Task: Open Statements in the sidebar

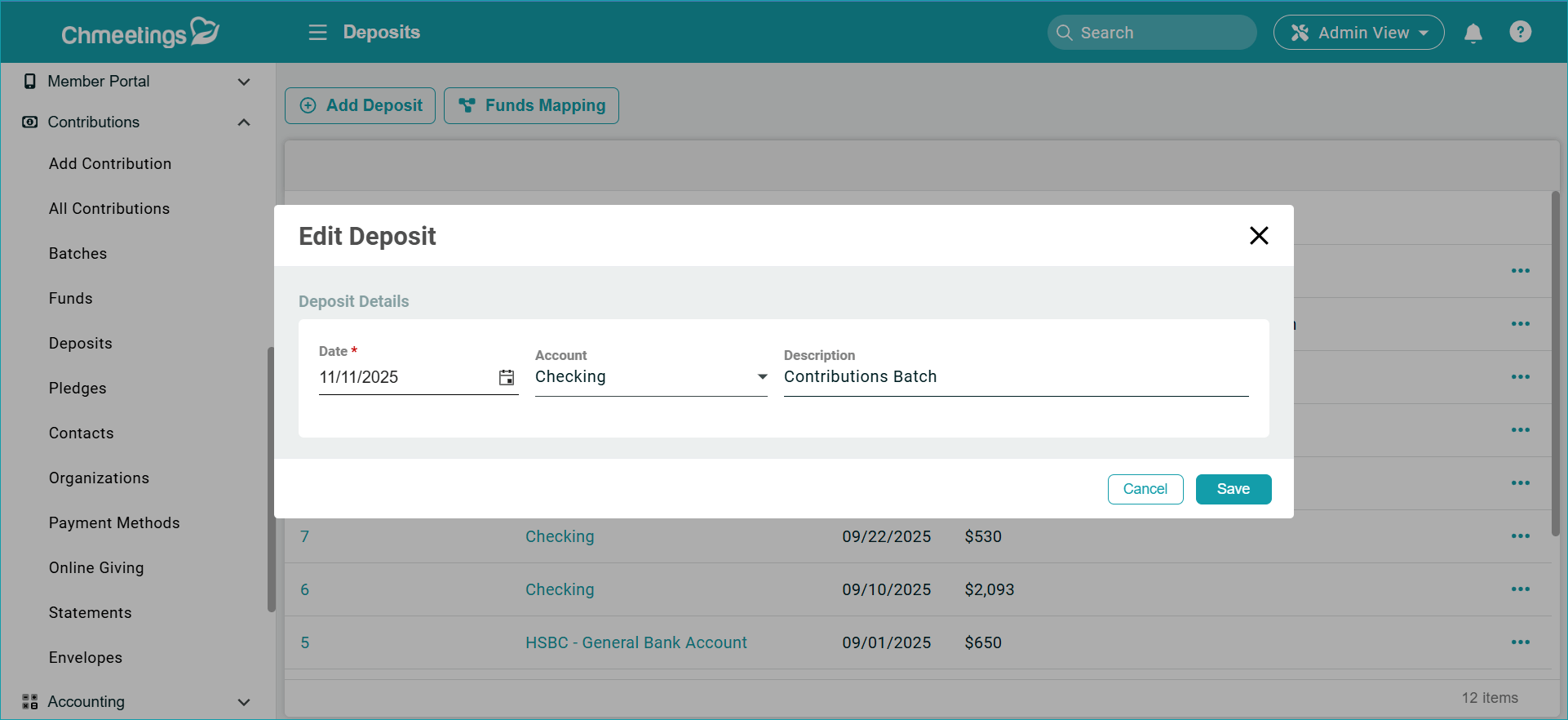Action: click(90, 612)
